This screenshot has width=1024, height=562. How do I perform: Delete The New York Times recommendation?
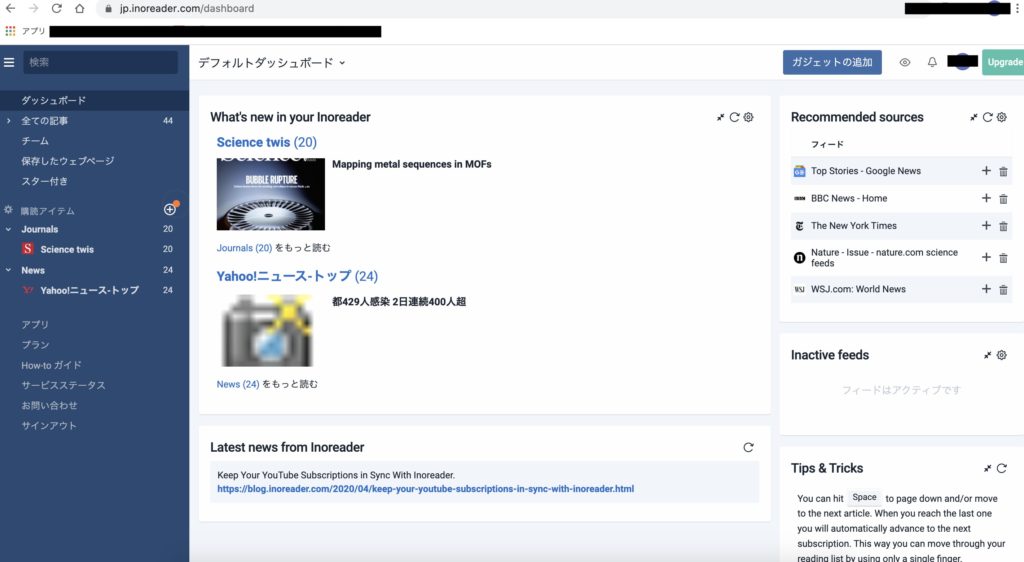1003,226
